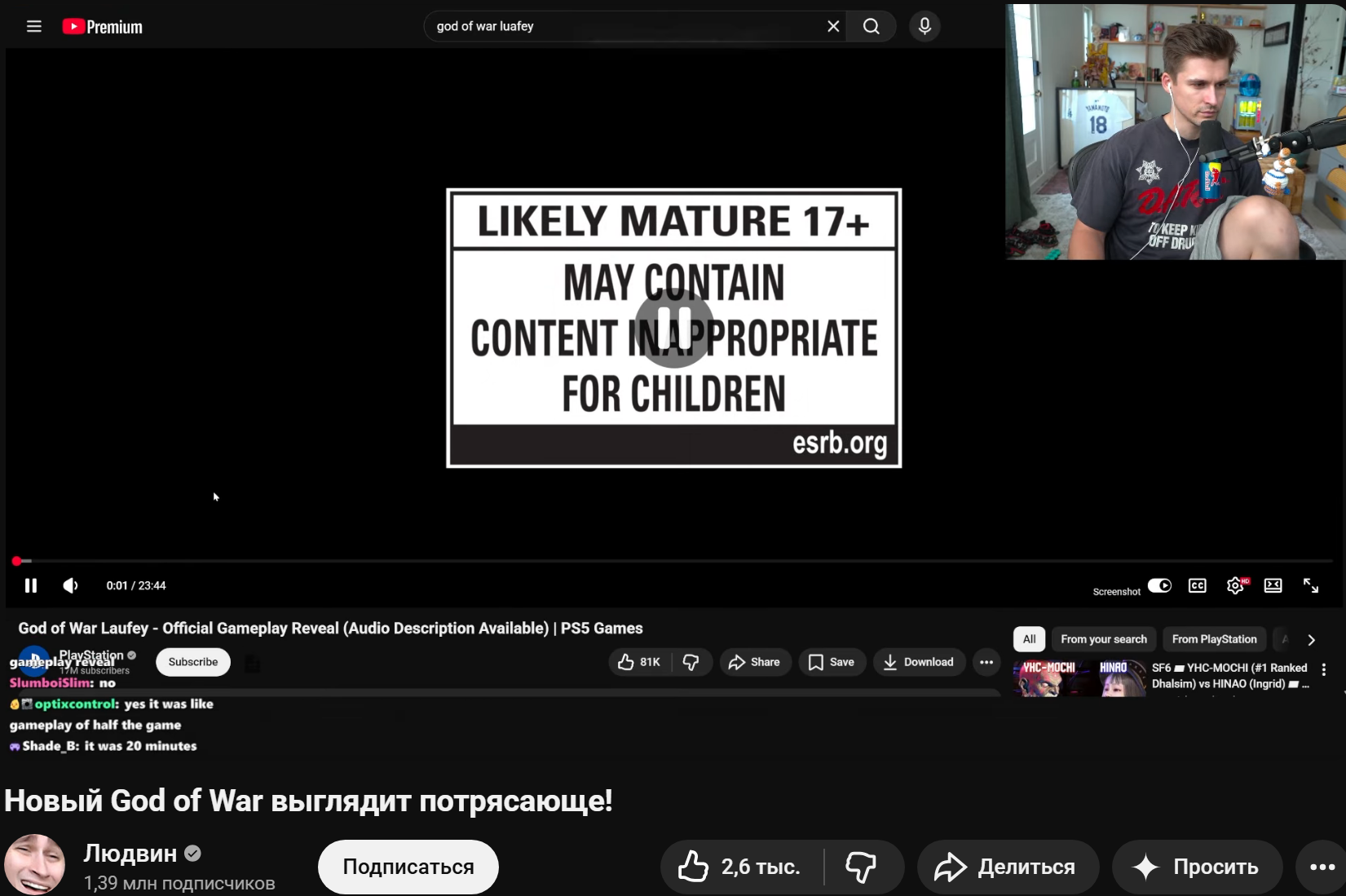Viewport: 1346px width, 896px height.
Task: Open more options next to Просить
Action: point(1322,867)
